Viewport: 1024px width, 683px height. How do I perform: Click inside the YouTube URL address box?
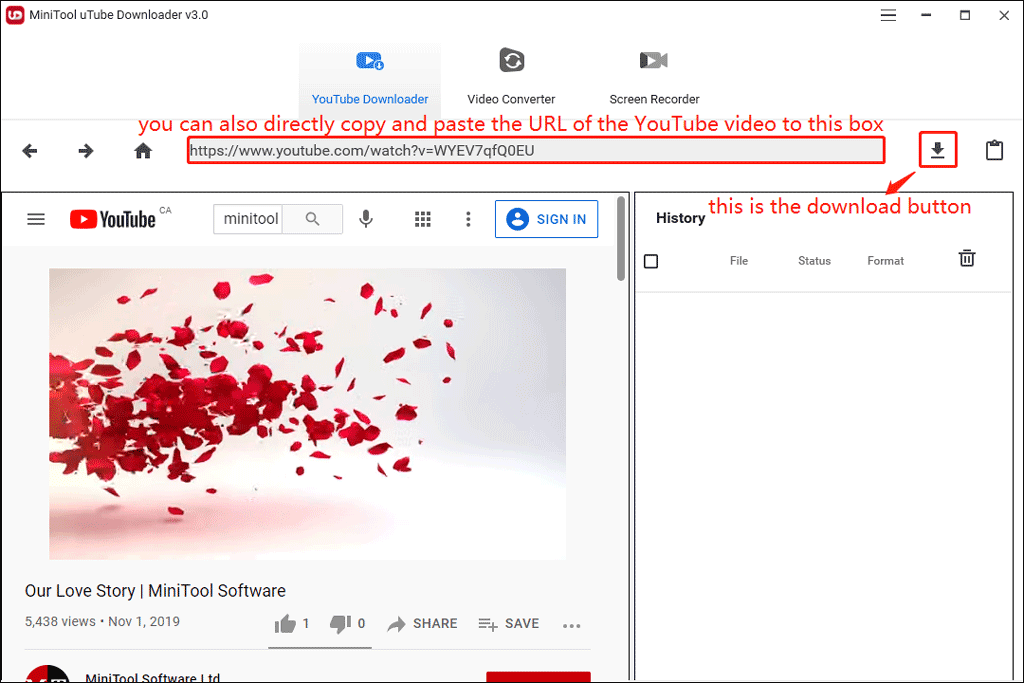point(536,150)
